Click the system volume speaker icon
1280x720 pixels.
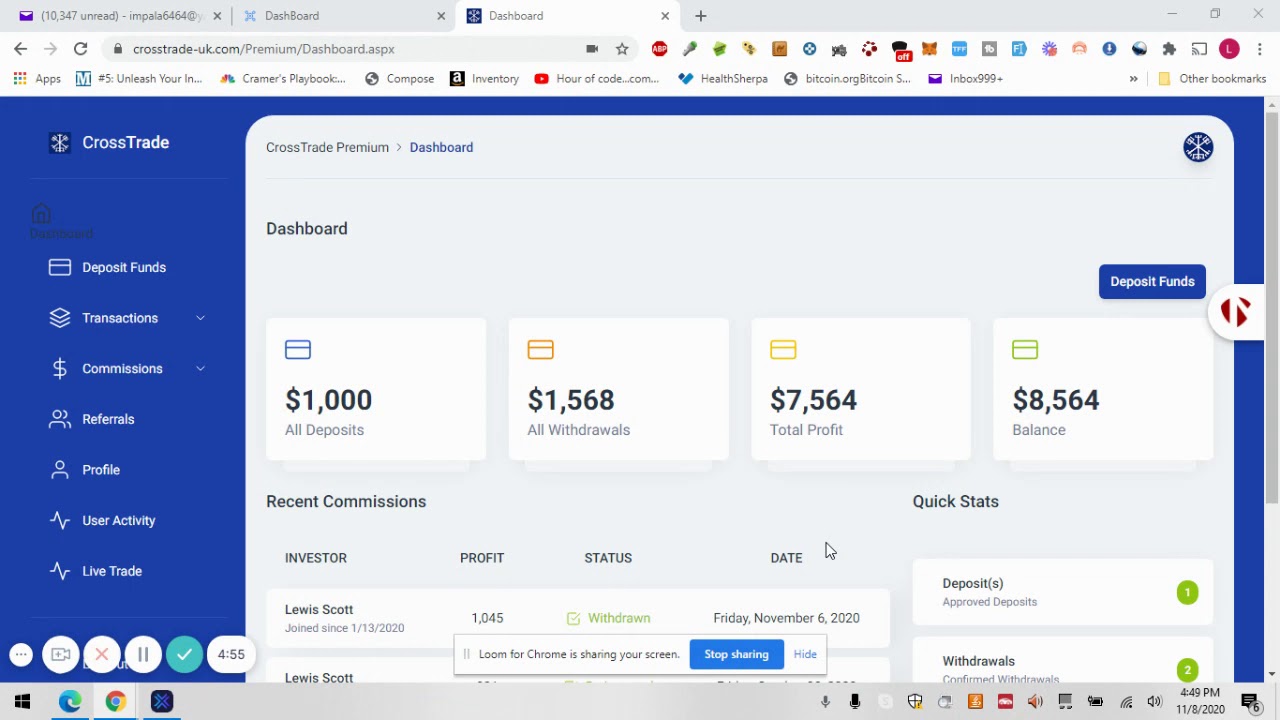[1155, 702]
